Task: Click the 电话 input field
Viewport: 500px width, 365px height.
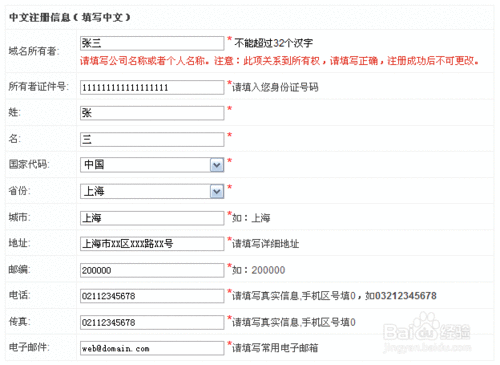Action: pyautogui.click(x=152, y=296)
